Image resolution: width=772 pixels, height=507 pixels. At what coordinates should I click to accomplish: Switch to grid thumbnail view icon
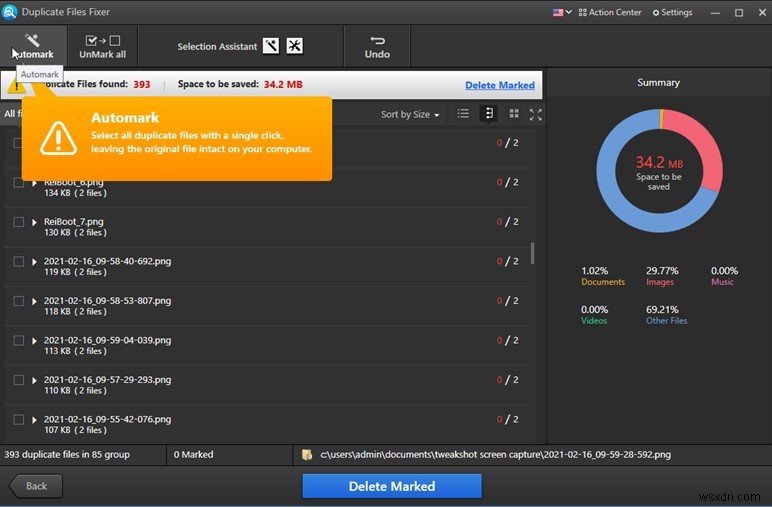(x=514, y=114)
